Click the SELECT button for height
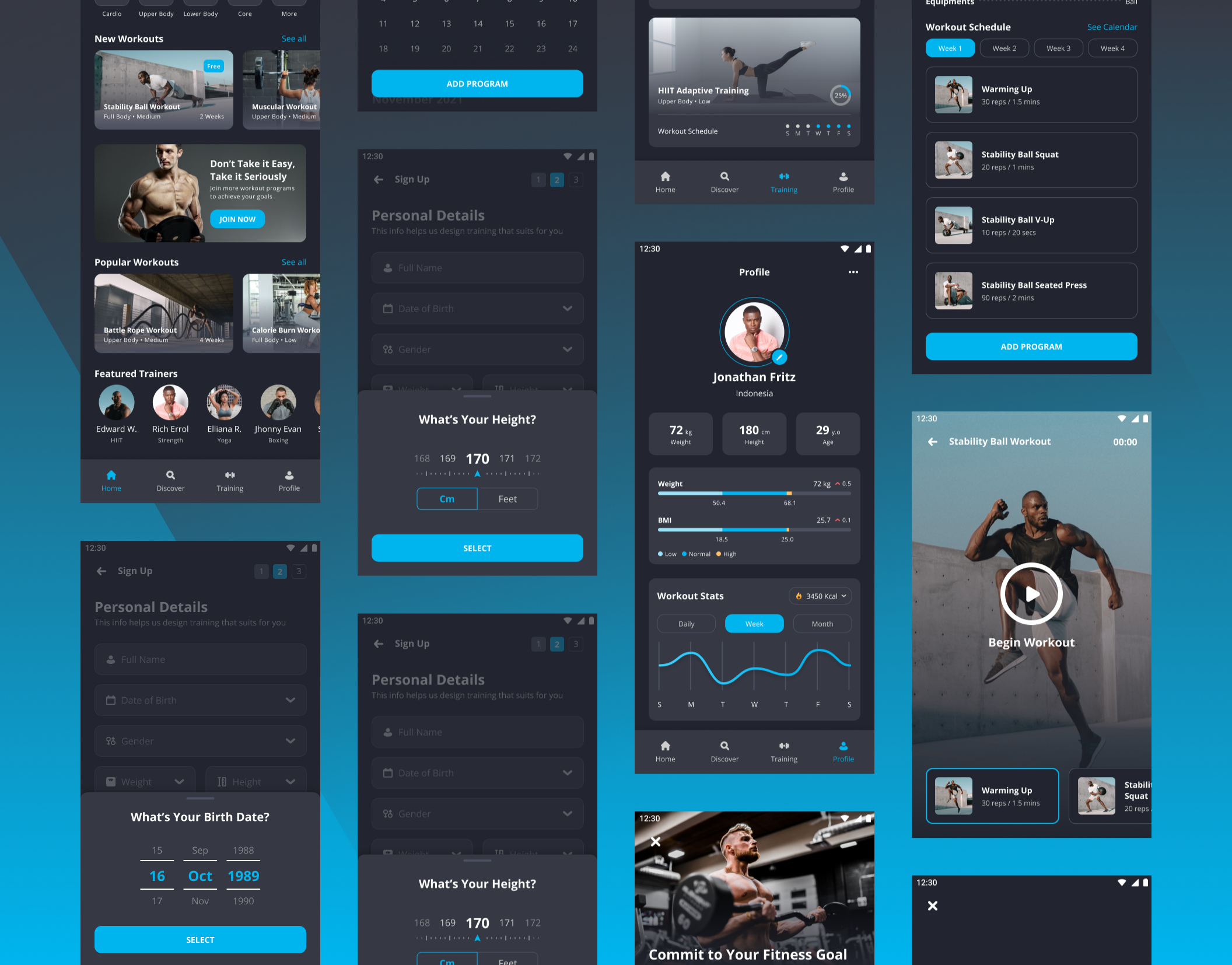Screen dimensions: 1232x965 pos(477,547)
